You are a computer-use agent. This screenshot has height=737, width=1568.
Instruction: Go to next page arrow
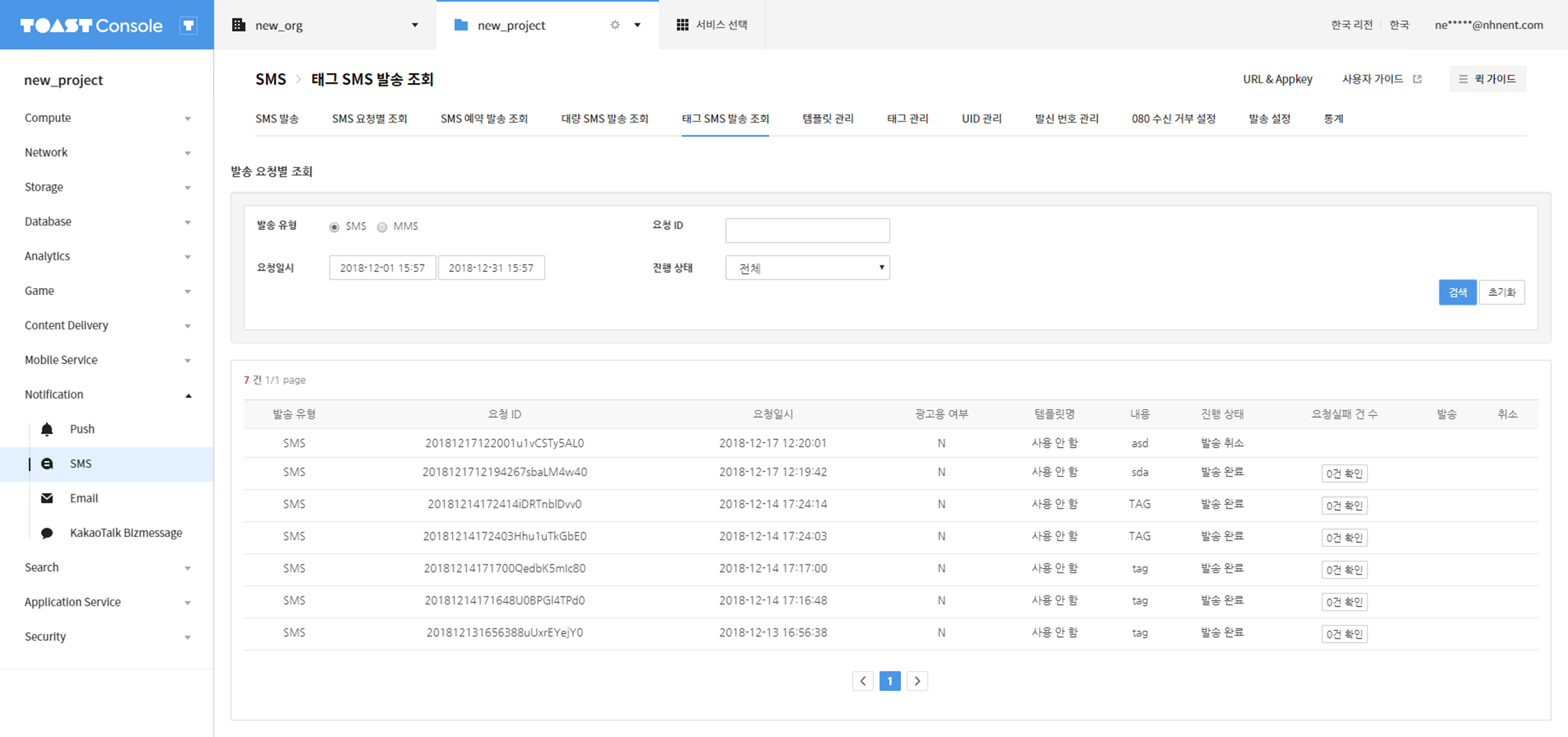(917, 681)
